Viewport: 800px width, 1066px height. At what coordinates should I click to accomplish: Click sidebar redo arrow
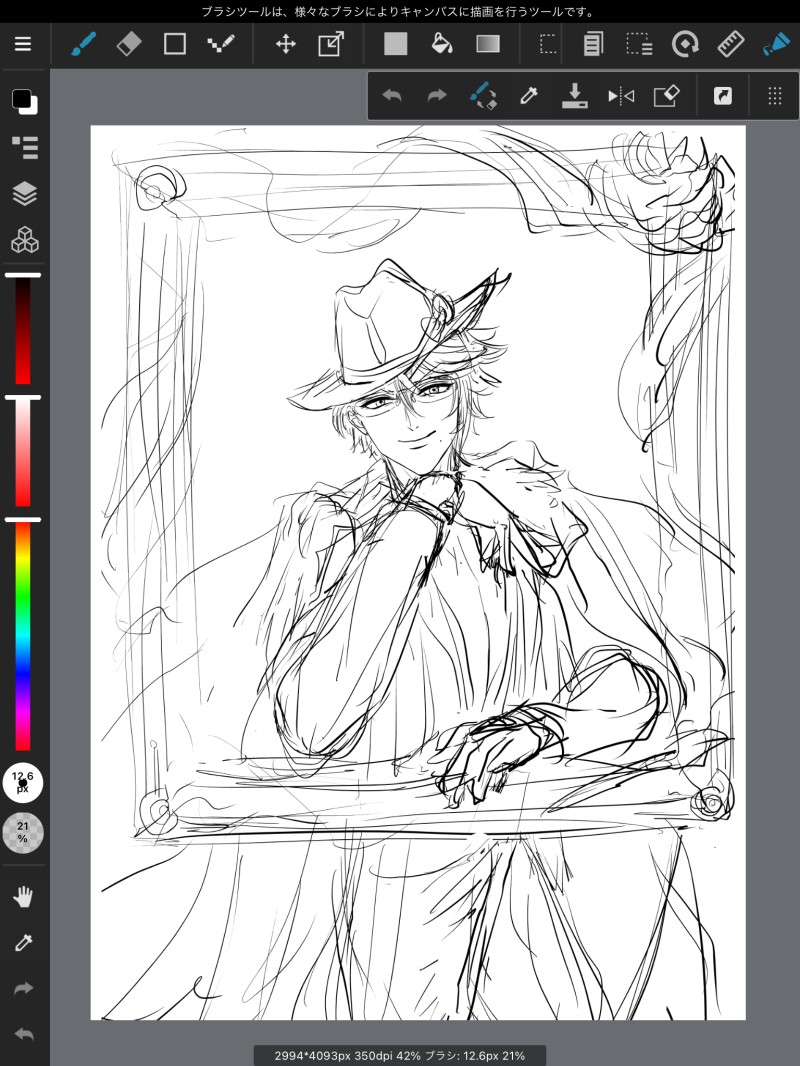tap(23, 988)
